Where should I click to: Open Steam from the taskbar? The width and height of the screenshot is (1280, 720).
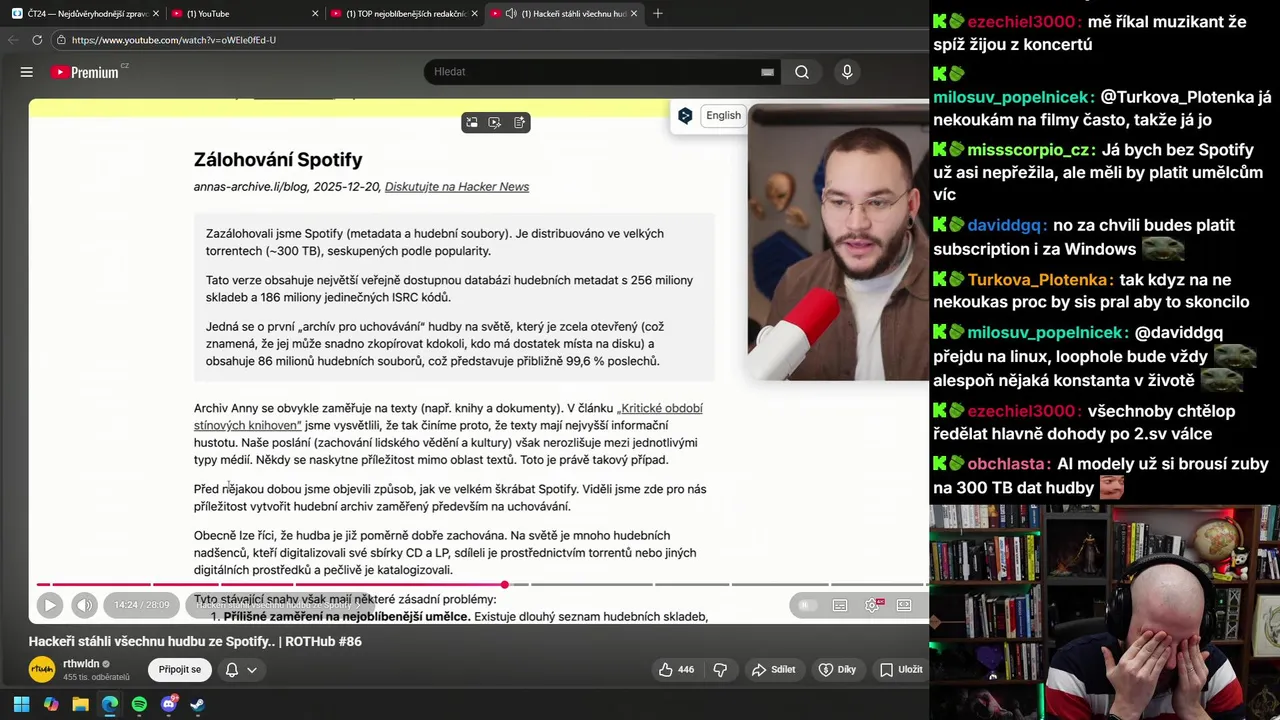coord(198,704)
